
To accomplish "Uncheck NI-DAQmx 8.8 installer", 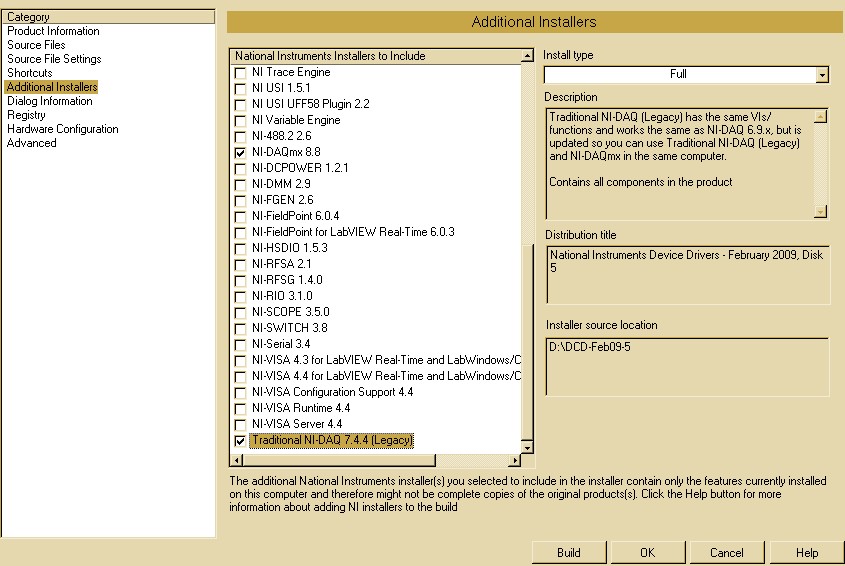I will (x=240, y=153).
